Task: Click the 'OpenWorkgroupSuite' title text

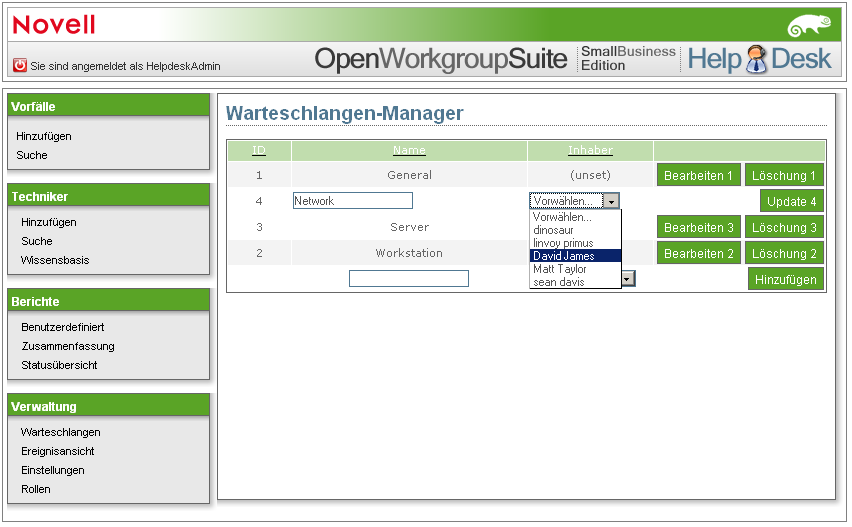Action: coord(441,59)
